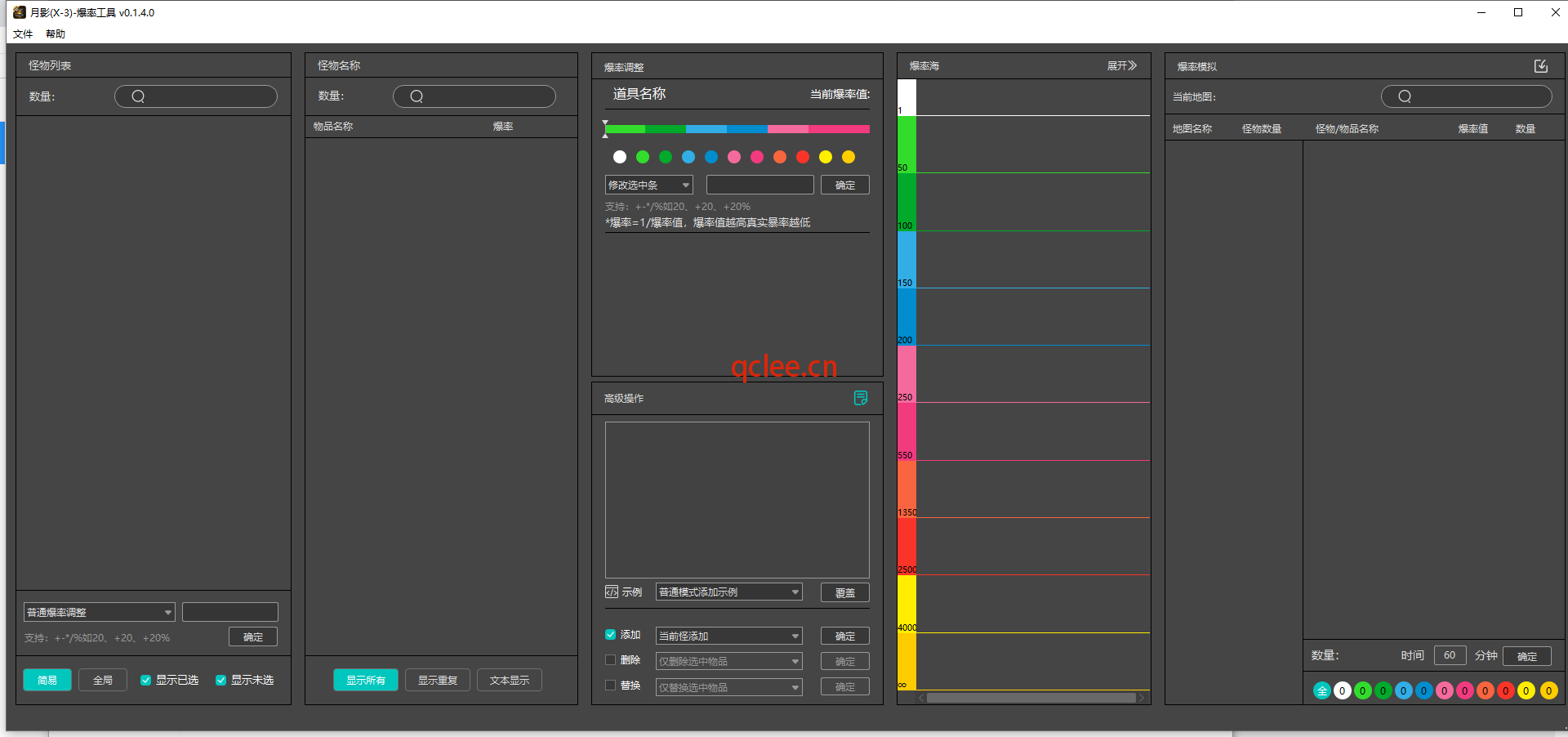The width and height of the screenshot is (1568, 737).
Task: Click the 爆率 column header in 怪物名称
Action: coord(503,127)
